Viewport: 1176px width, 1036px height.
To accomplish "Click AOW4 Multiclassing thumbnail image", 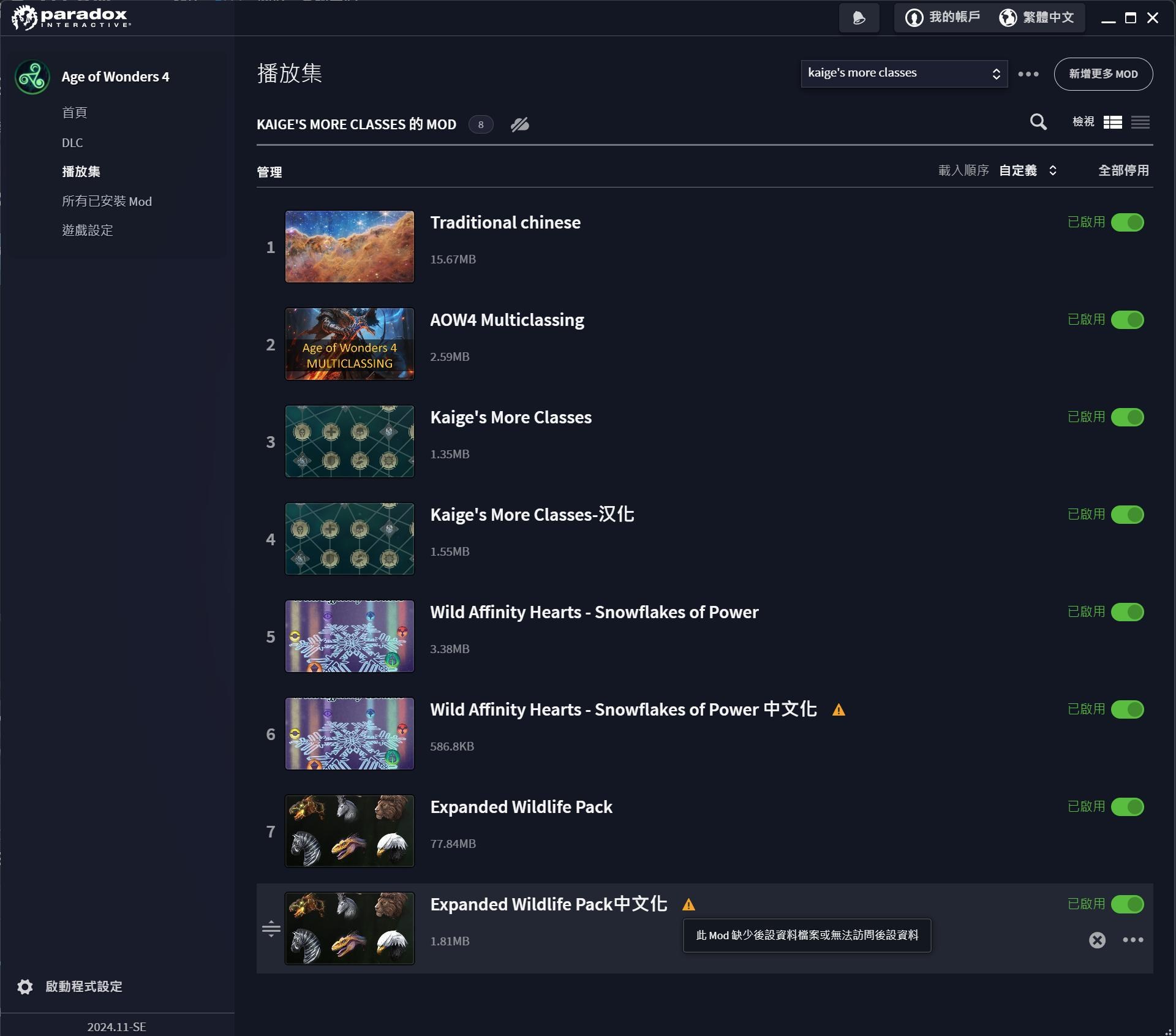I will coord(350,344).
